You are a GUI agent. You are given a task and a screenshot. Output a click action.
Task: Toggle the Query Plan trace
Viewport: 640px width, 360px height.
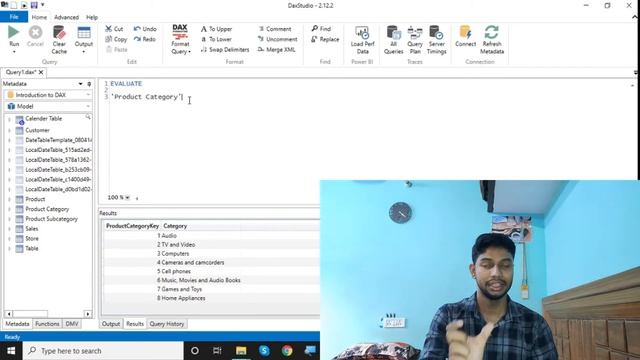tap(415, 40)
